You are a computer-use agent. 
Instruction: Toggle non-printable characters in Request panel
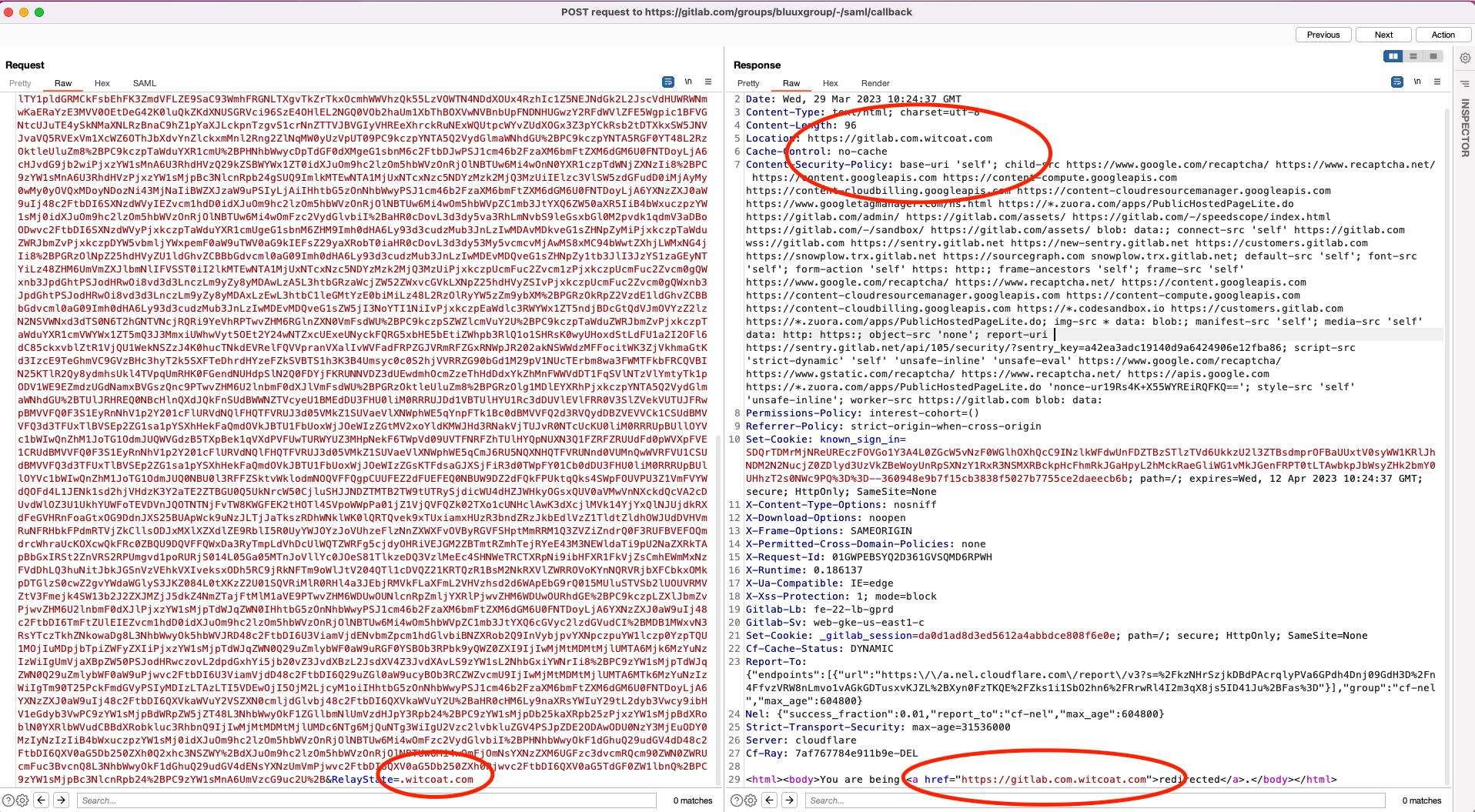click(688, 82)
